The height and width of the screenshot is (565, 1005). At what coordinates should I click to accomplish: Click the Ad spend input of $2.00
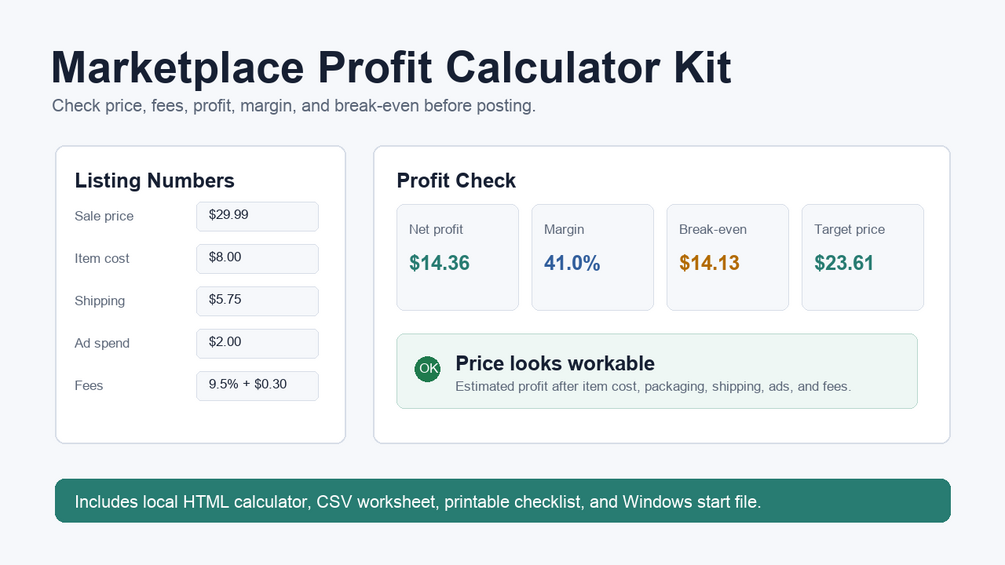click(257, 343)
